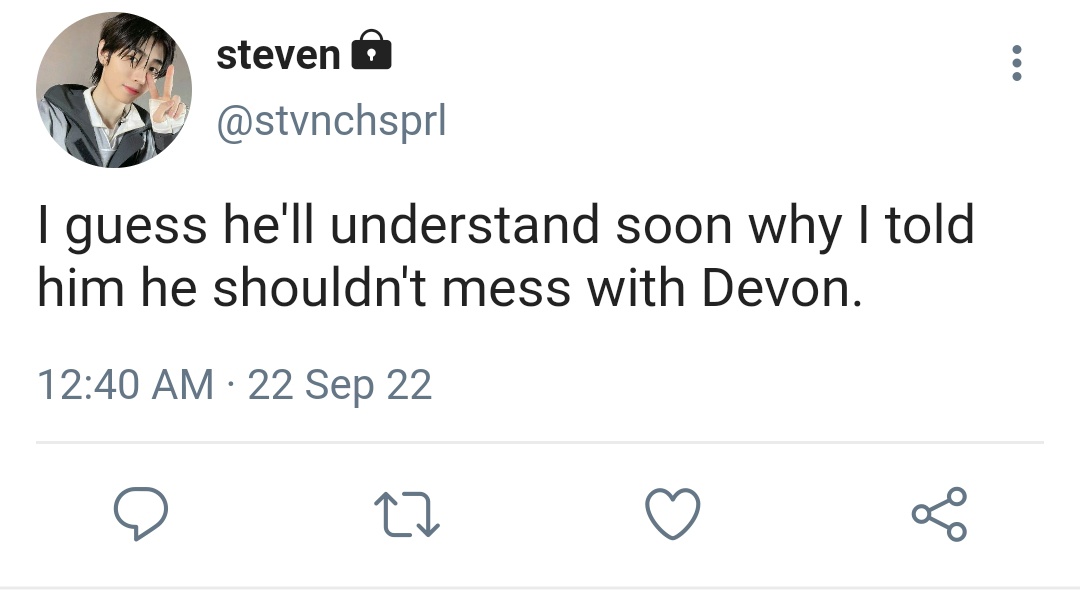Reply to steven's tweet via speech bubble icon

(141, 514)
